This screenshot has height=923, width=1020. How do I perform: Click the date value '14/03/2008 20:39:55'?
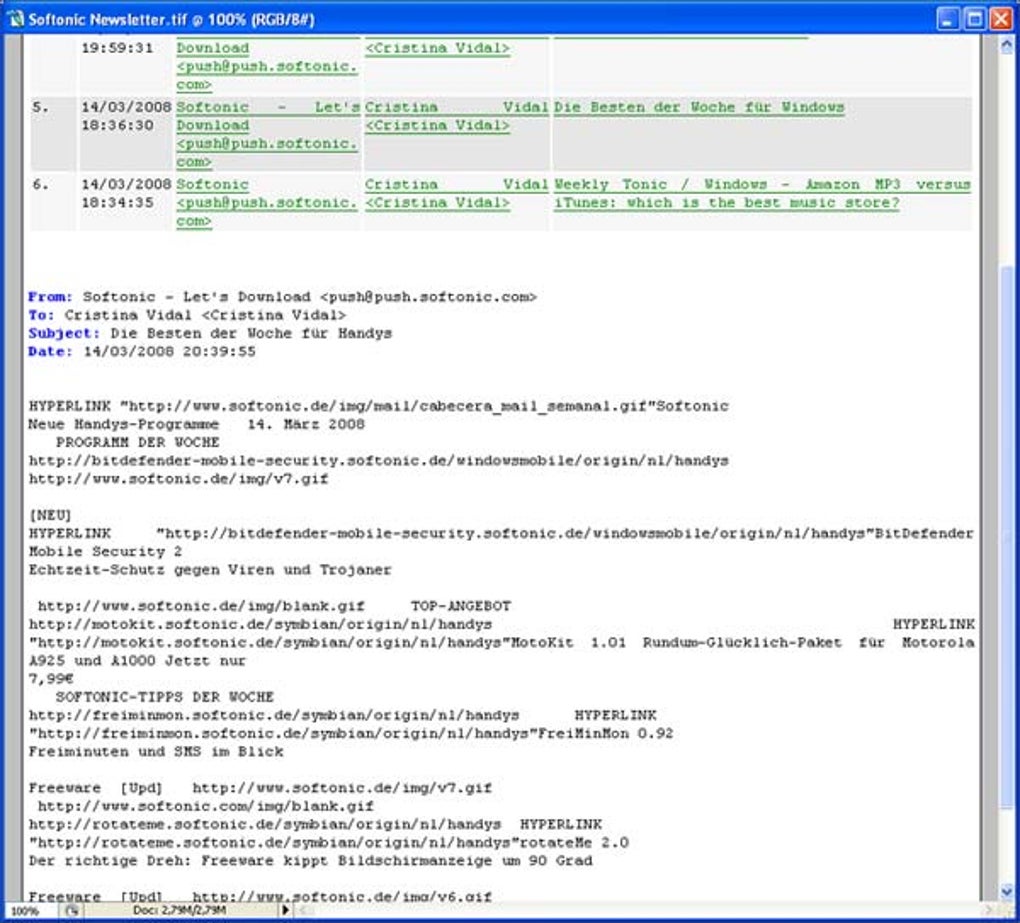169,352
